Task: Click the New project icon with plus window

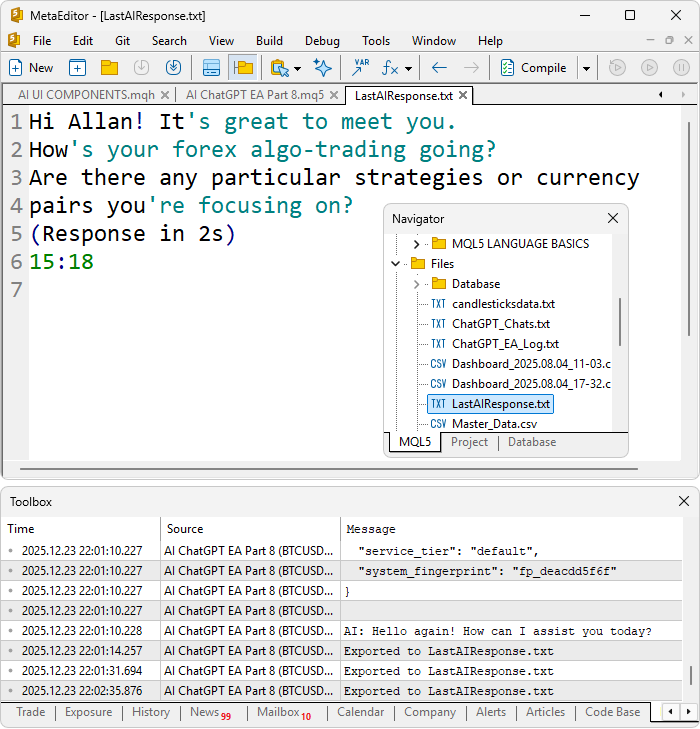Action: tap(77, 68)
